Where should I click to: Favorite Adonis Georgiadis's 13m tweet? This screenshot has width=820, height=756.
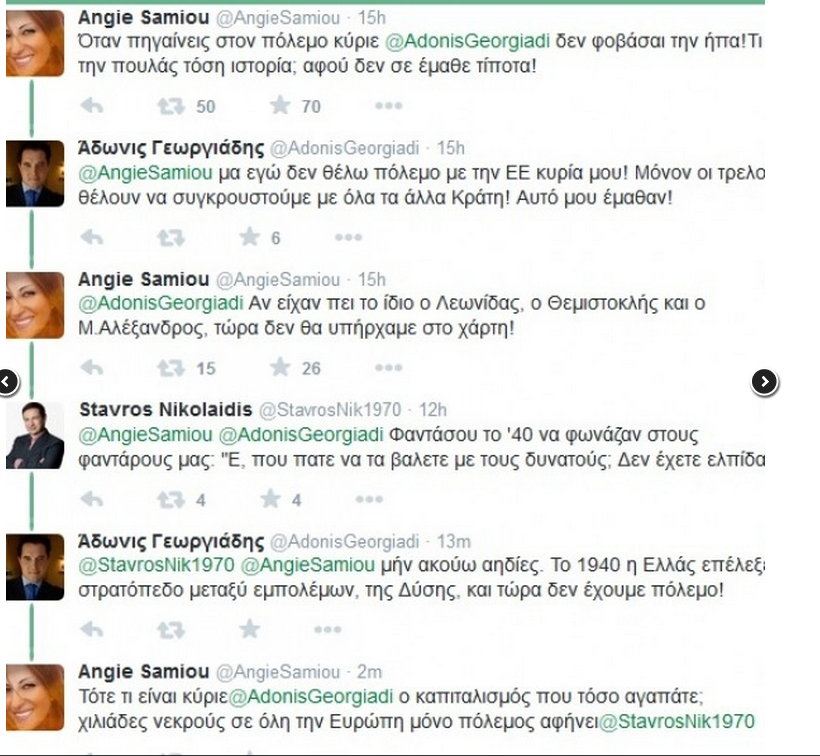tap(249, 629)
